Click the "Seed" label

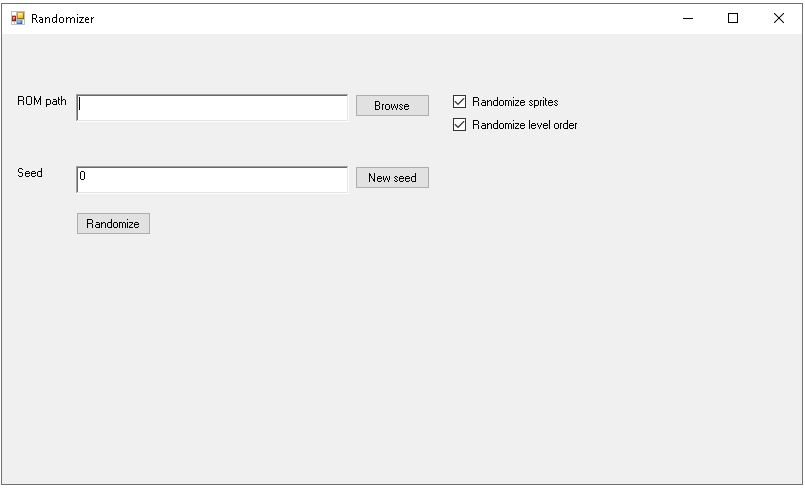tap(30, 173)
